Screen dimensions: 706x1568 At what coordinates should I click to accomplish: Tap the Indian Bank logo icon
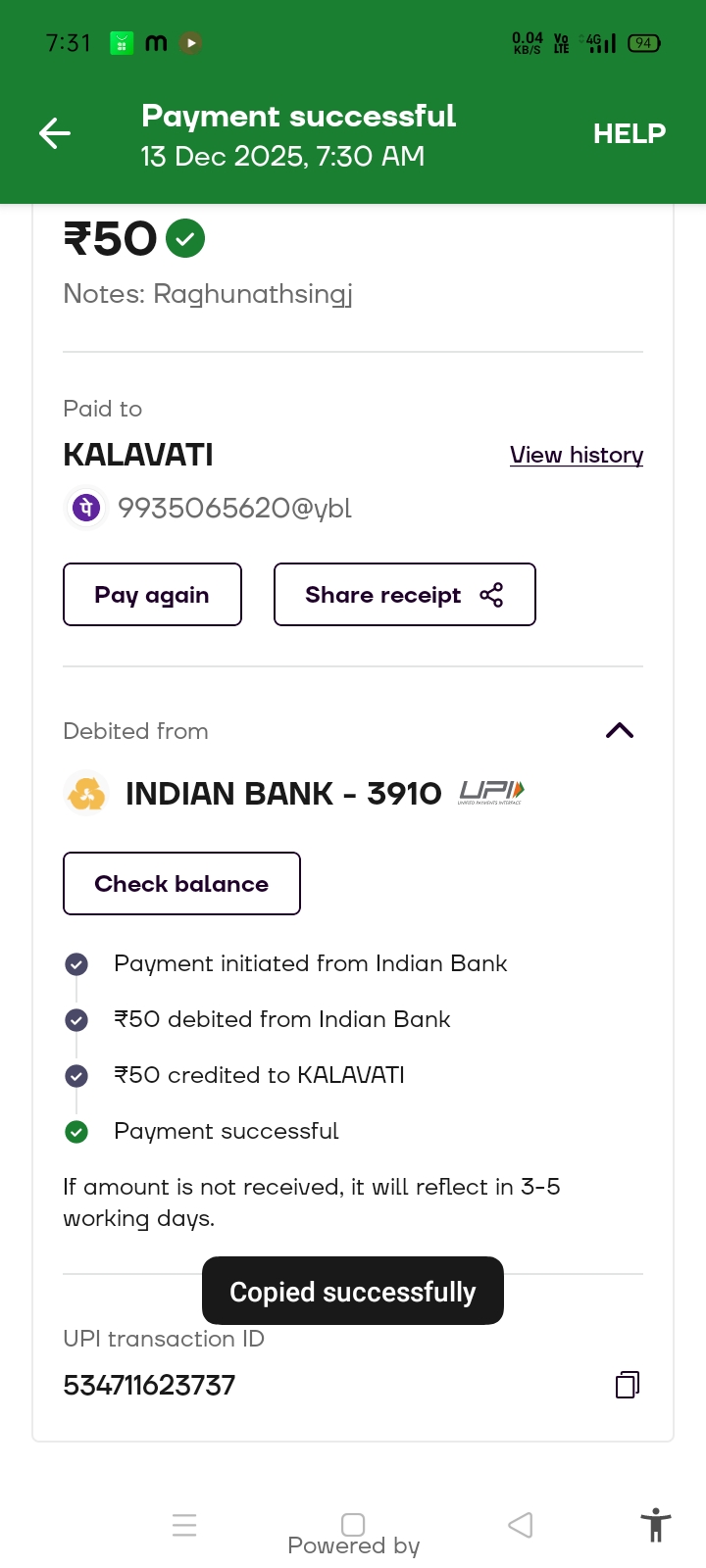coord(86,793)
